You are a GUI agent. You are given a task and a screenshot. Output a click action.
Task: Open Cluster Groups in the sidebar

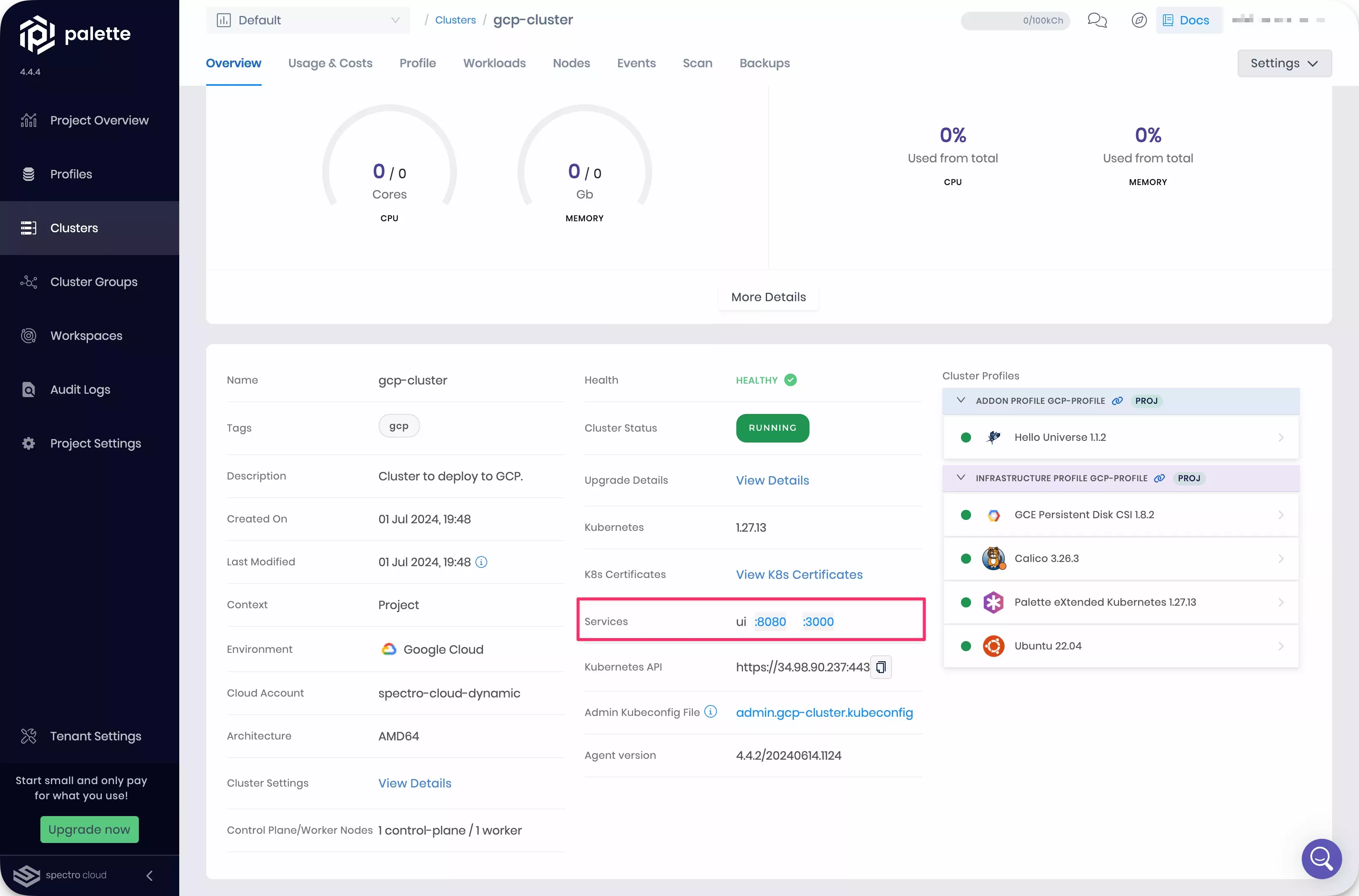click(x=90, y=282)
